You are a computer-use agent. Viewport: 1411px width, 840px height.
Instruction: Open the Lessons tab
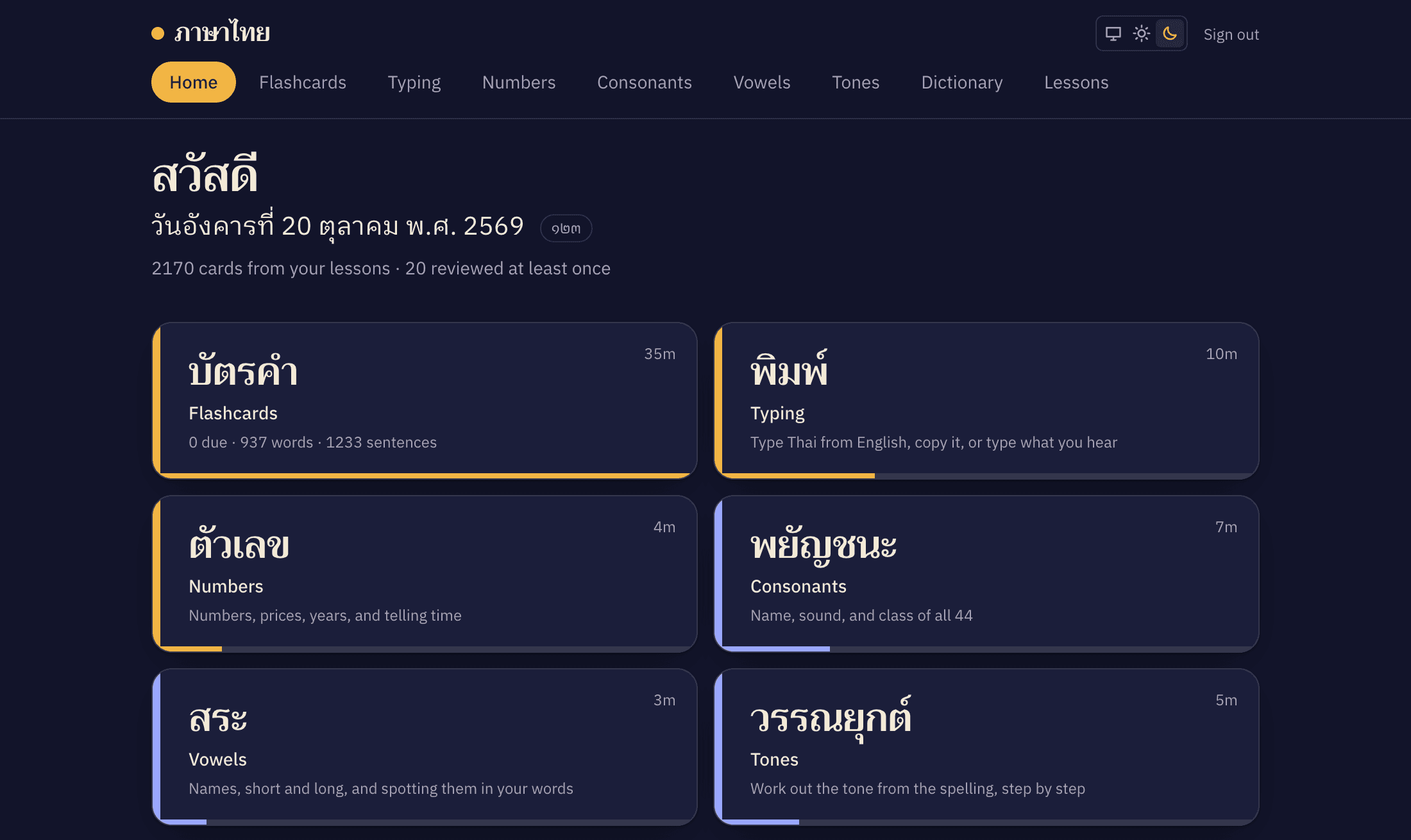point(1076,82)
